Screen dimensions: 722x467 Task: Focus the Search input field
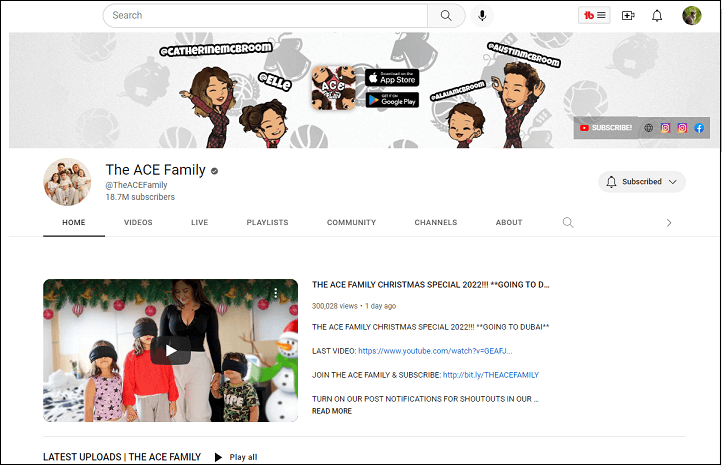tap(265, 15)
